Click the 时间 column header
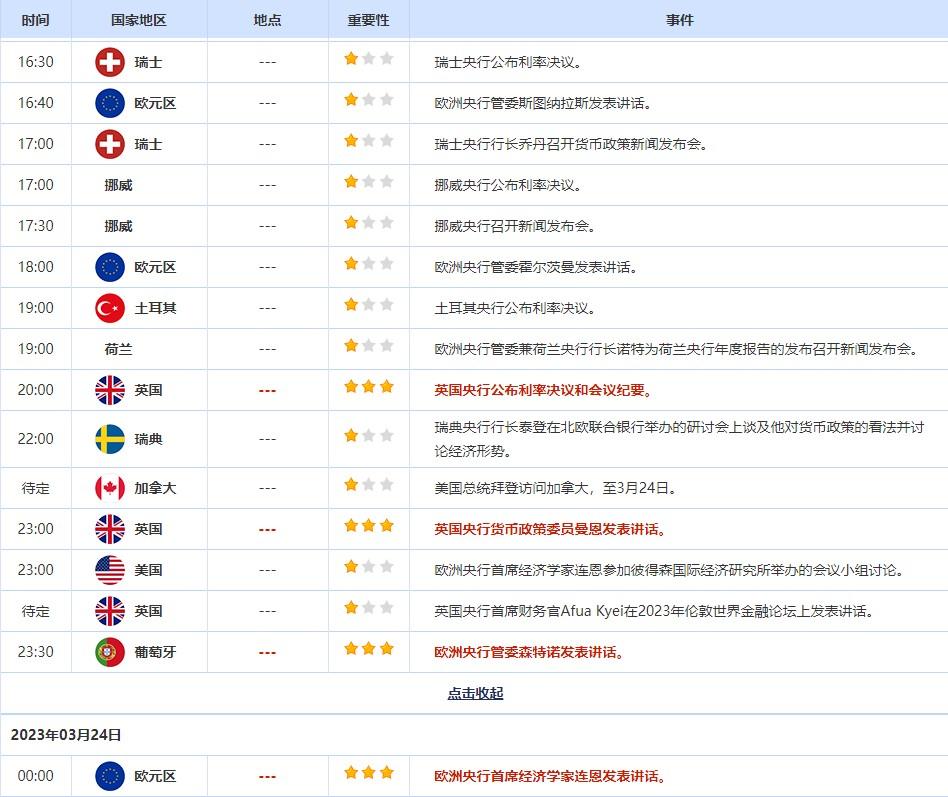948x797 pixels. point(36,20)
